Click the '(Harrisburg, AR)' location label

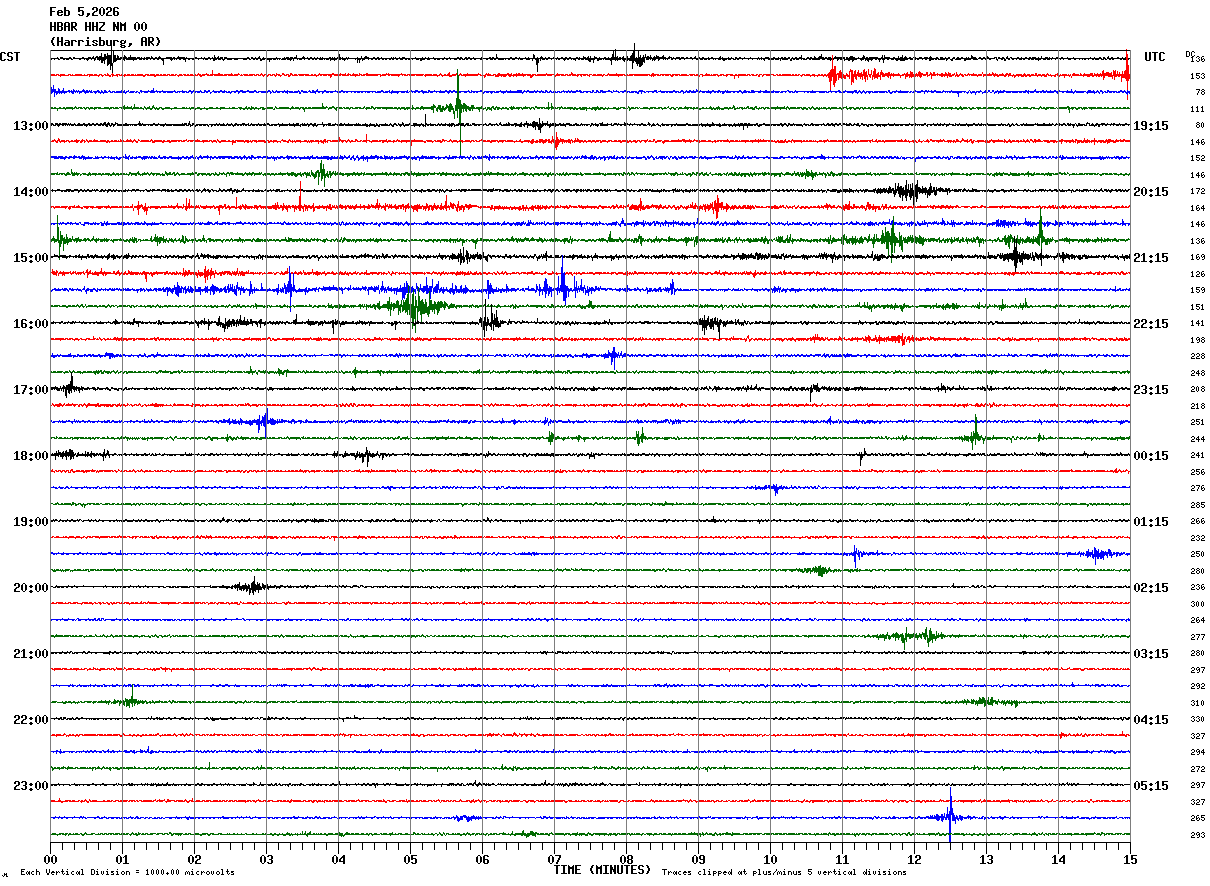tap(105, 42)
